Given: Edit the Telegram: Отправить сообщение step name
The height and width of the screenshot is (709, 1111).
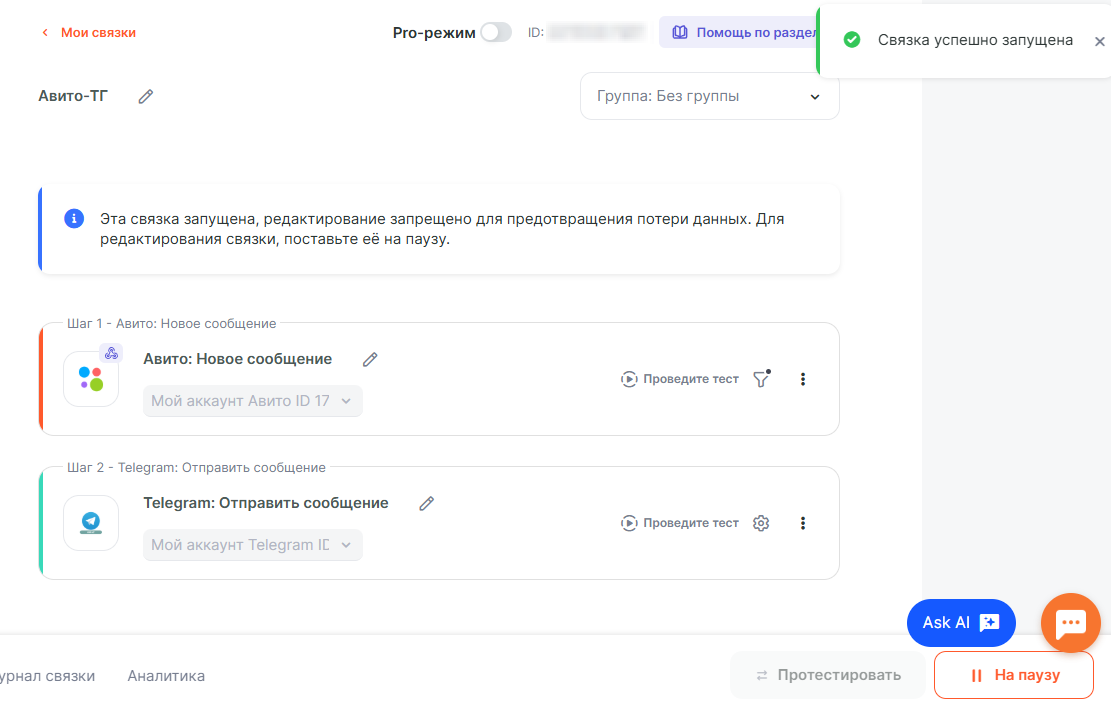Looking at the screenshot, I should (x=427, y=504).
